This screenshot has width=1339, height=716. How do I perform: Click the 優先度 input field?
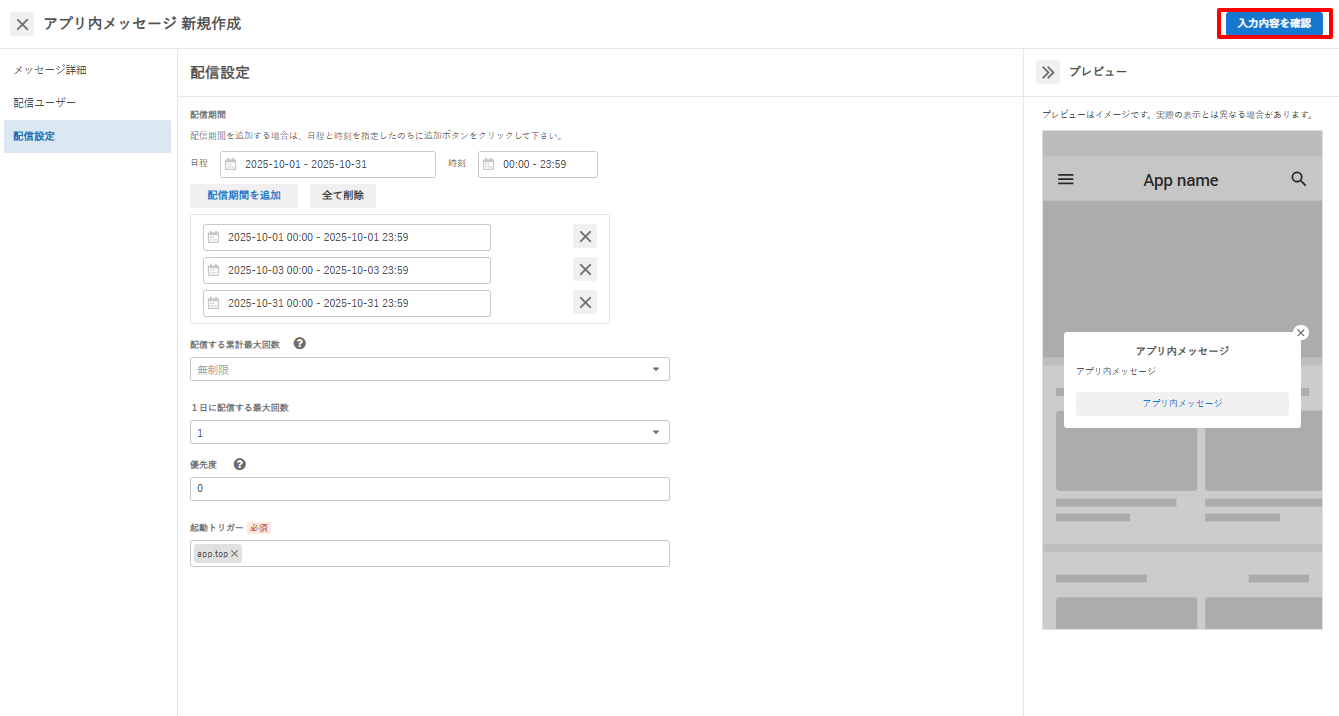(x=430, y=489)
